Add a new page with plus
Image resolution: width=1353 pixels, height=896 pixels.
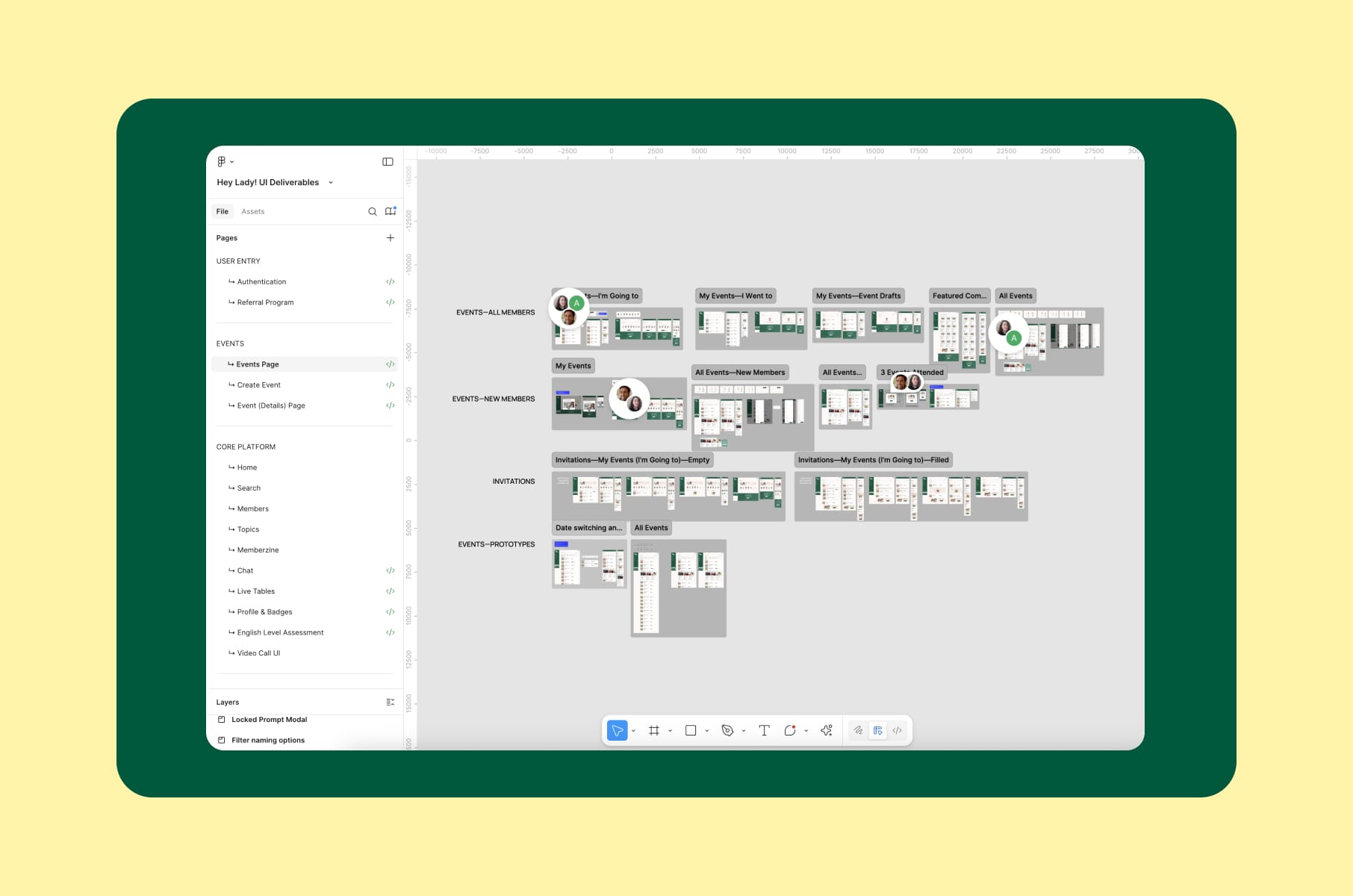click(x=390, y=237)
